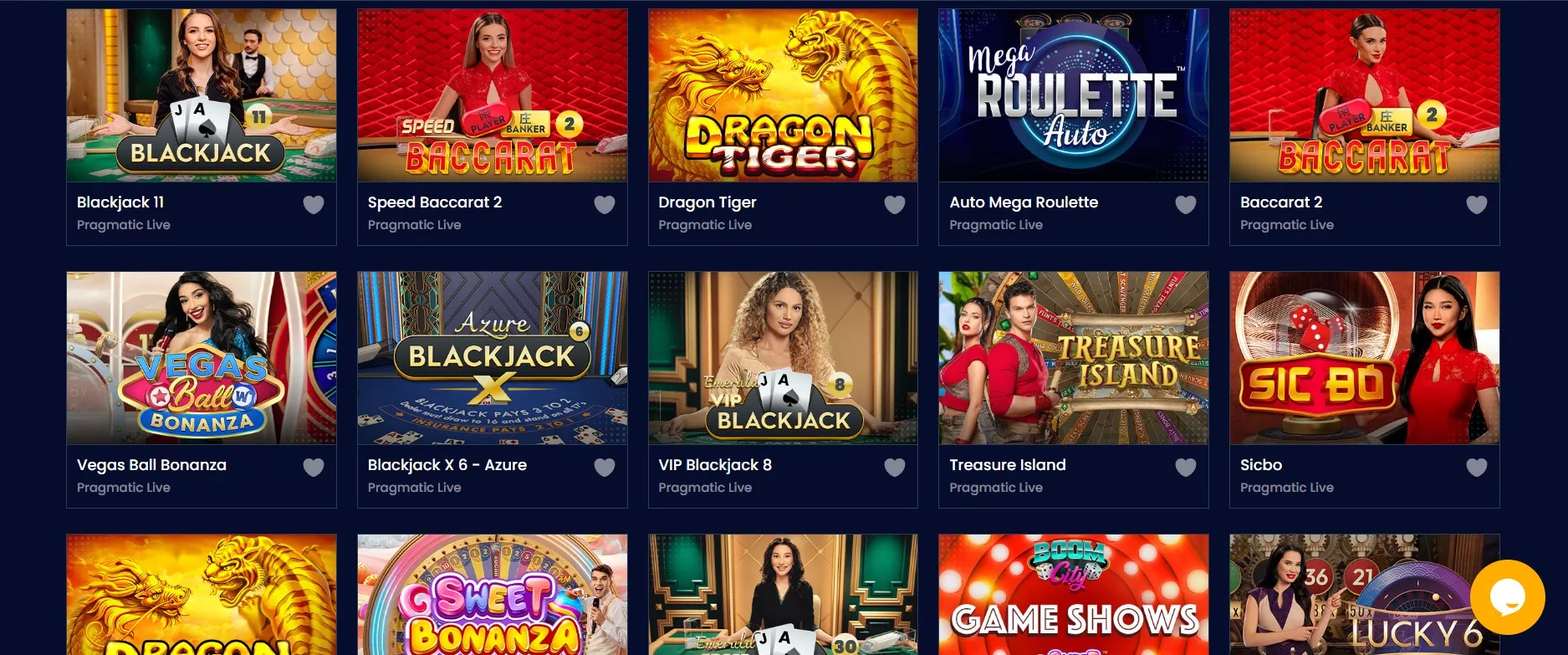Add Sicbo to favorites with heart
This screenshot has height=655, width=1568.
(x=1477, y=467)
